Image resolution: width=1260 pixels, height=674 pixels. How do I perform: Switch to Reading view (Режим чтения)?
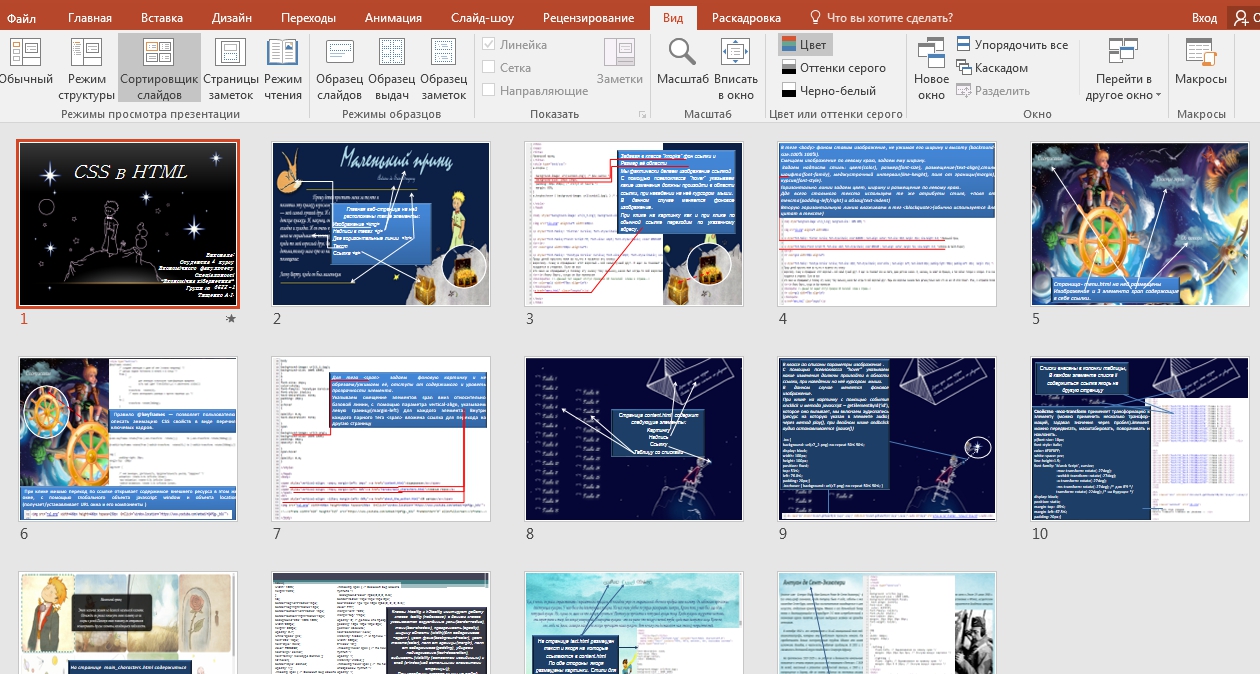pyautogui.click(x=283, y=68)
